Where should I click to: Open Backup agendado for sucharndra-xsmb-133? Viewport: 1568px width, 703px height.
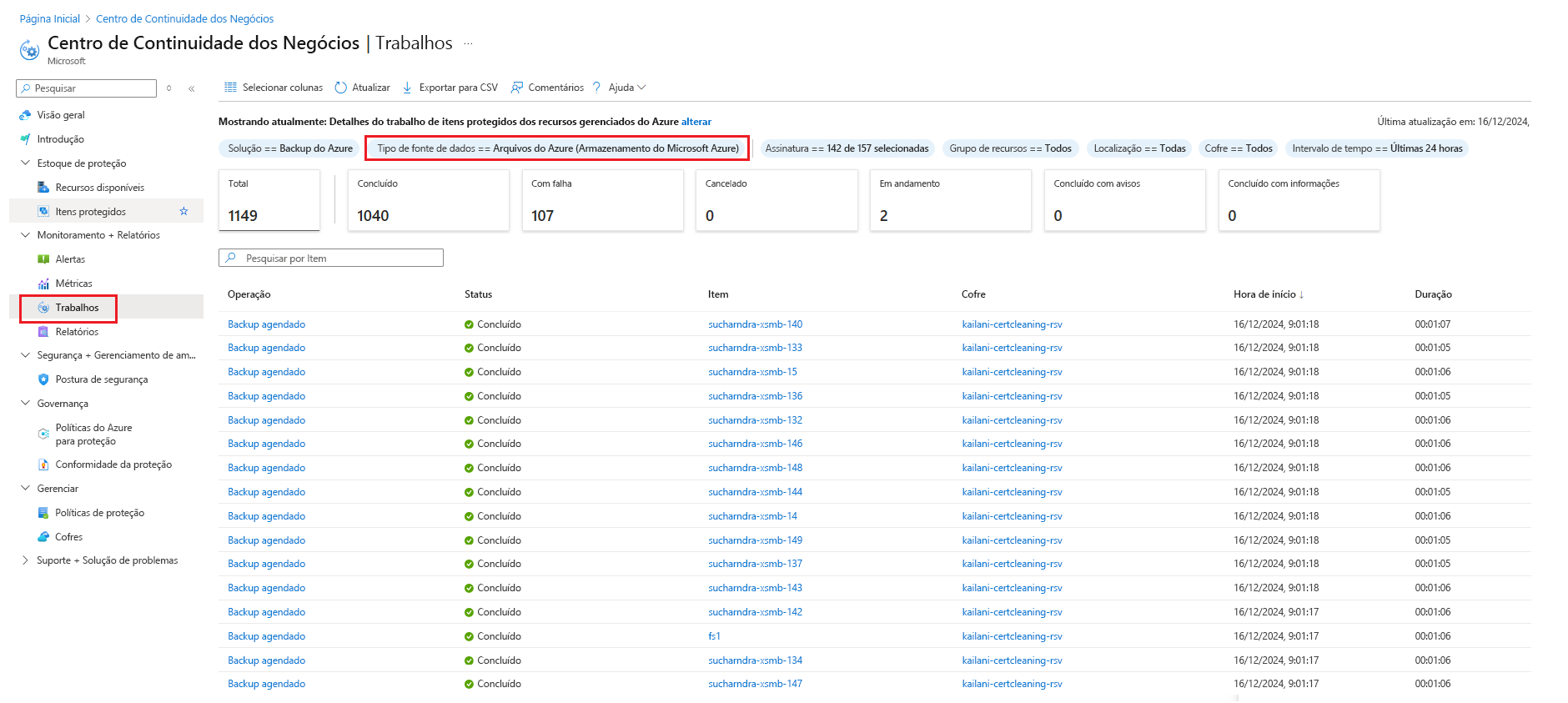(x=267, y=348)
